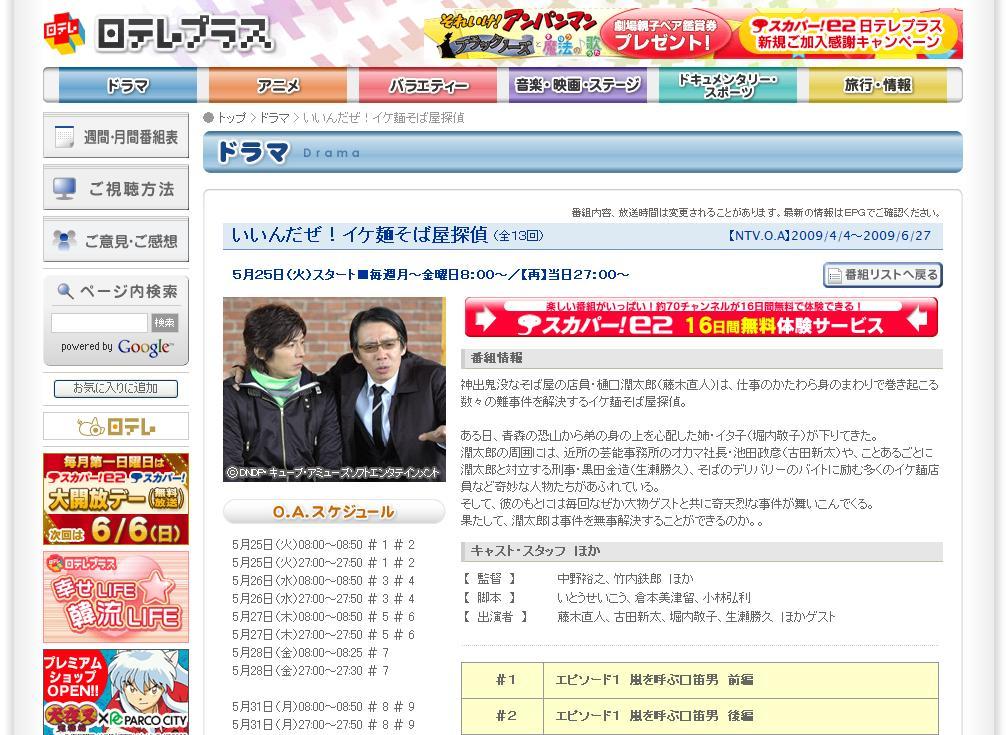Open the 旅行・情報 navigation tab
The height and width of the screenshot is (735, 1006).
878,85
